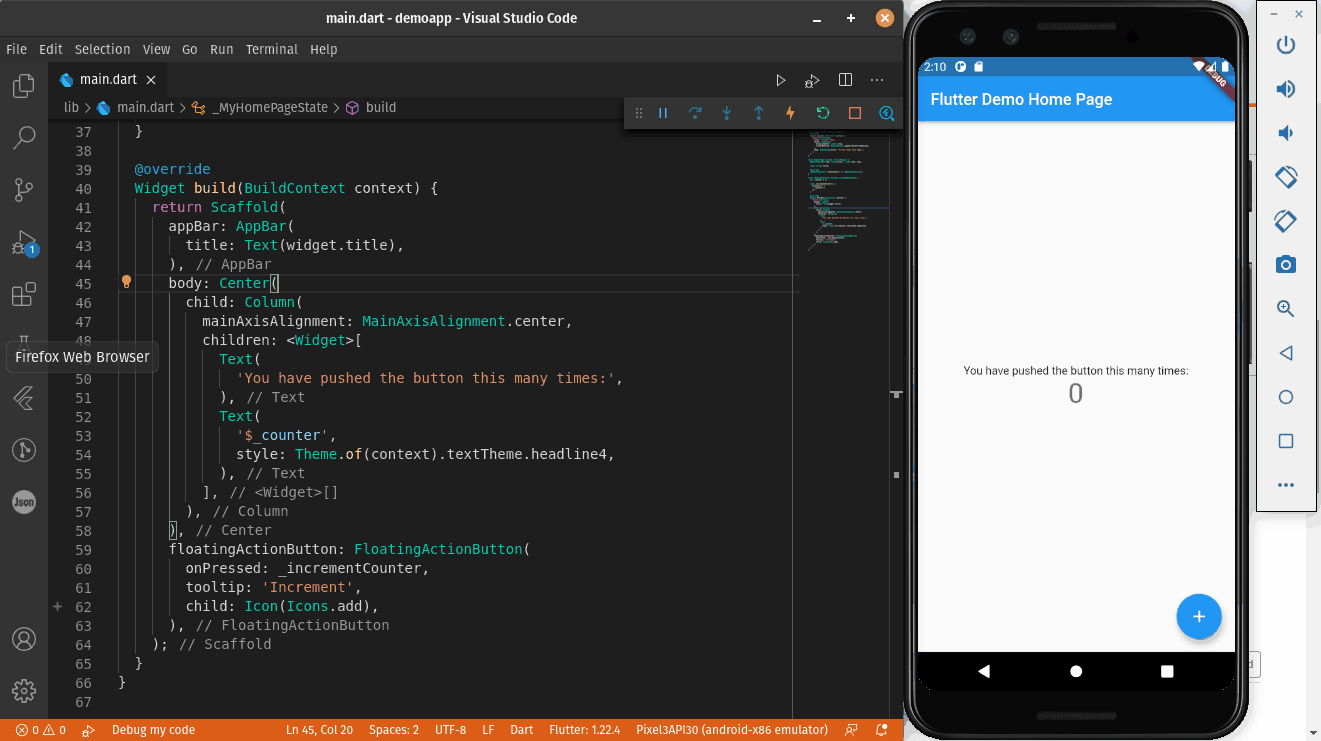Toggle split editor layout
Image resolution: width=1321 pixels, height=741 pixels.
(845, 80)
